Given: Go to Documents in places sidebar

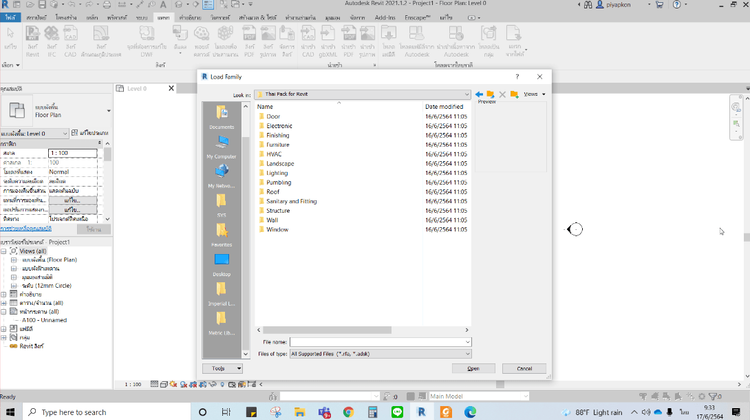Looking at the screenshot, I should click(221, 117).
